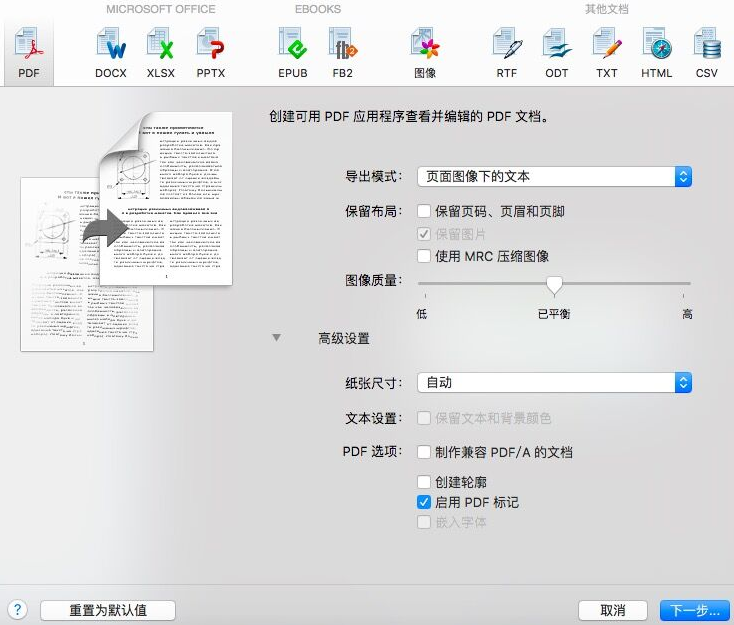Collapse the 高级设置 disclosure triangle
734x625 pixels.
click(277, 338)
